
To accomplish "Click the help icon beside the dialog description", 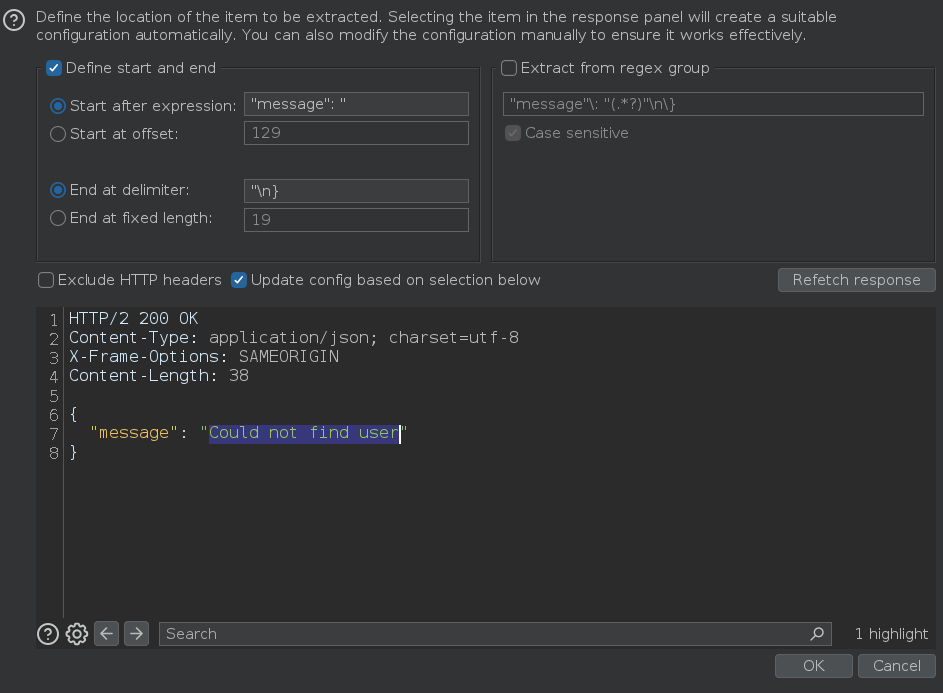I will (14, 20).
